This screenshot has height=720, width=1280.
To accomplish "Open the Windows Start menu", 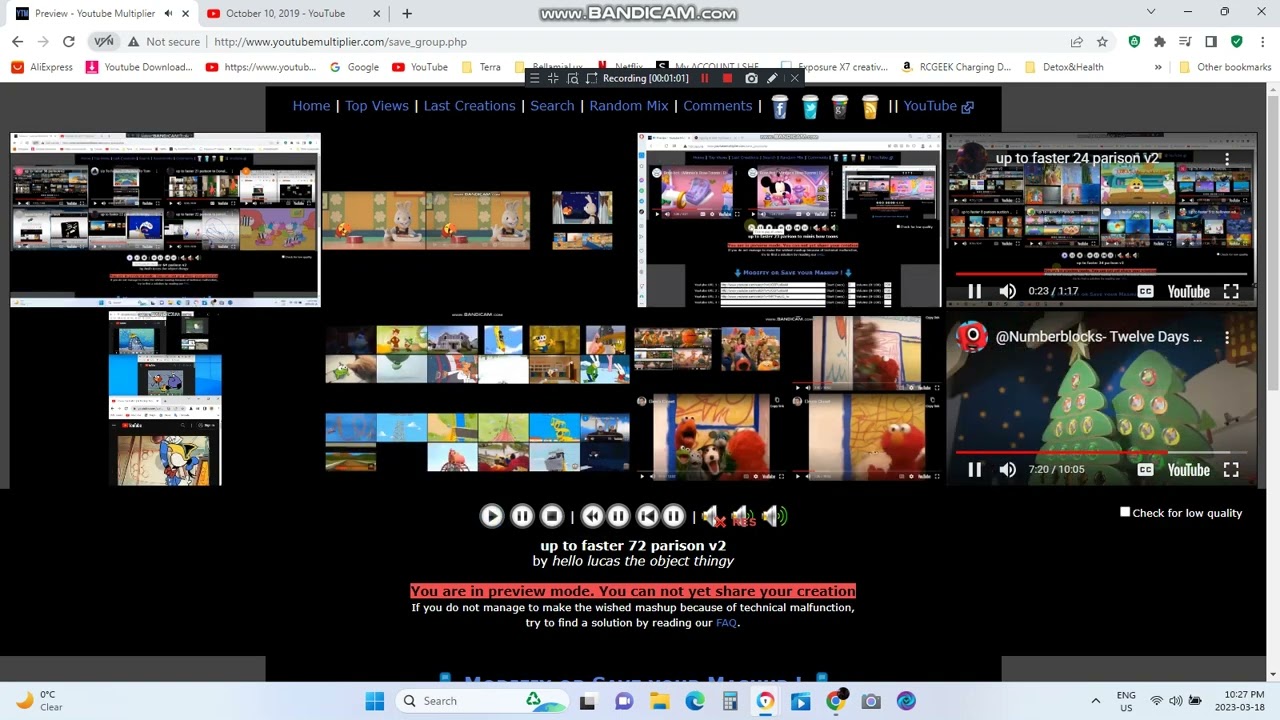I will [x=375, y=701].
